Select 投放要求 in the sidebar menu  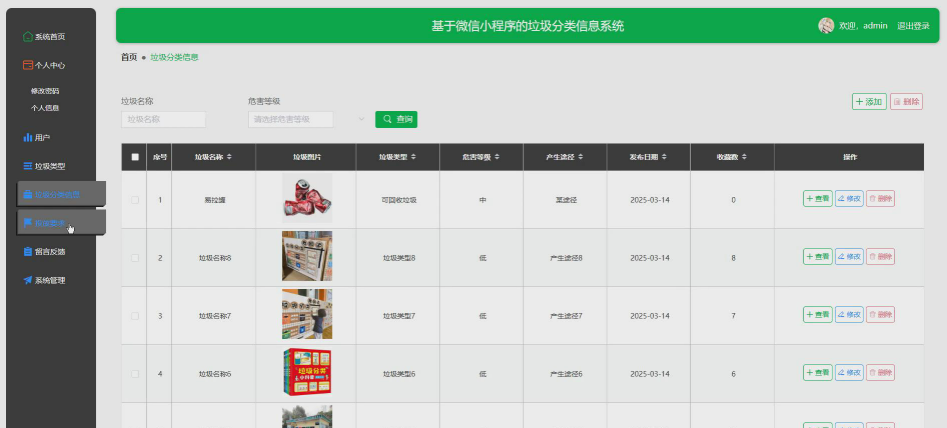(x=62, y=223)
